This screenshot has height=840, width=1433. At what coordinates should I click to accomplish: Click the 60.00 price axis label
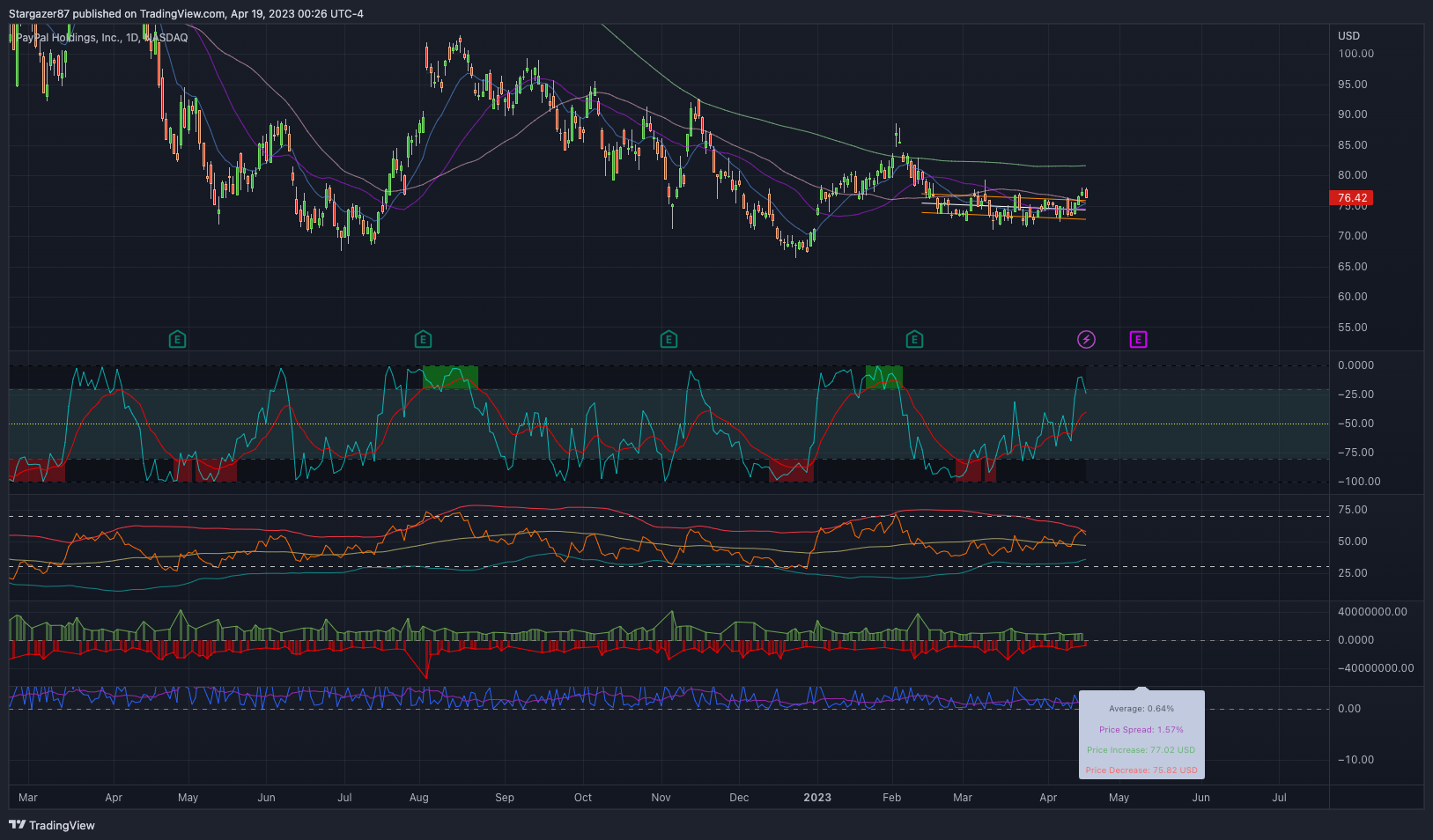click(x=1353, y=297)
